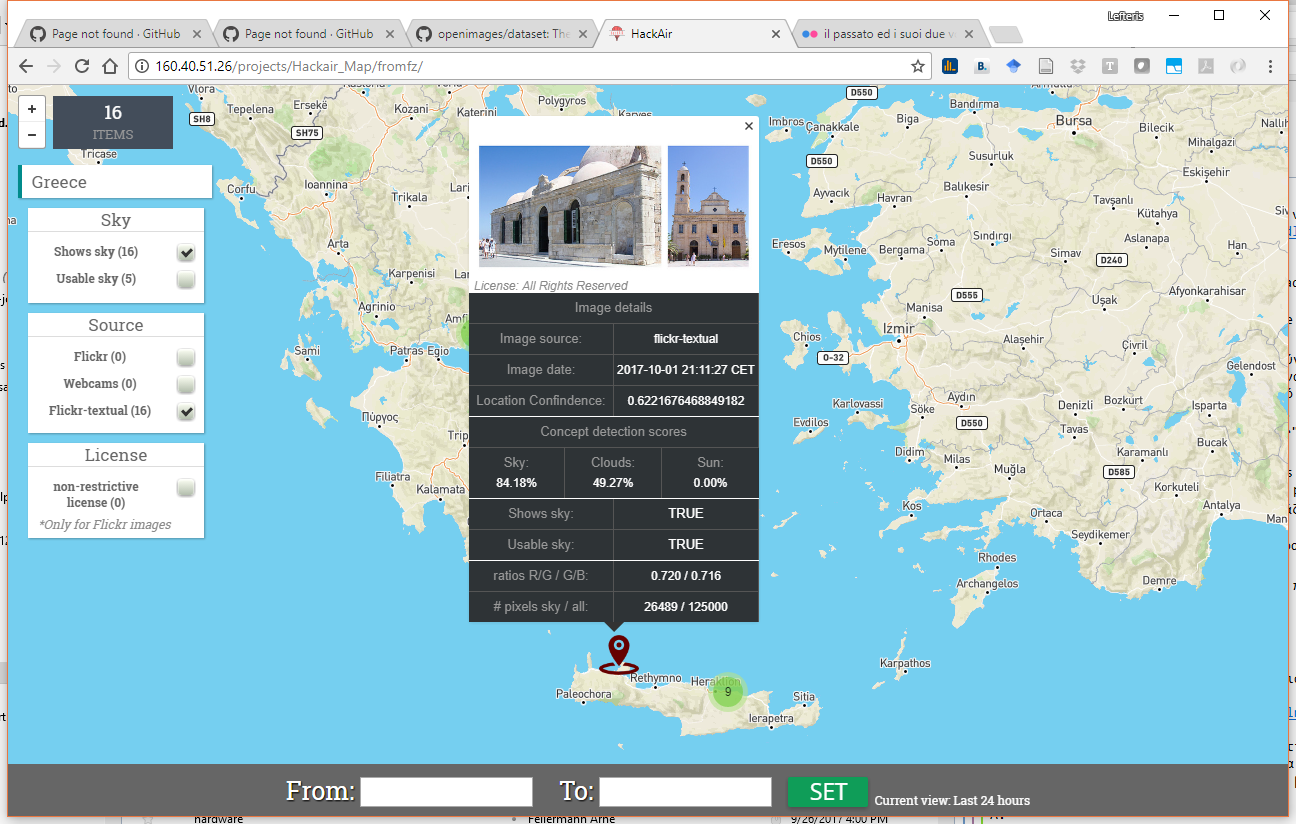Click location confidence value 0.6221676468849182

click(x=686, y=401)
